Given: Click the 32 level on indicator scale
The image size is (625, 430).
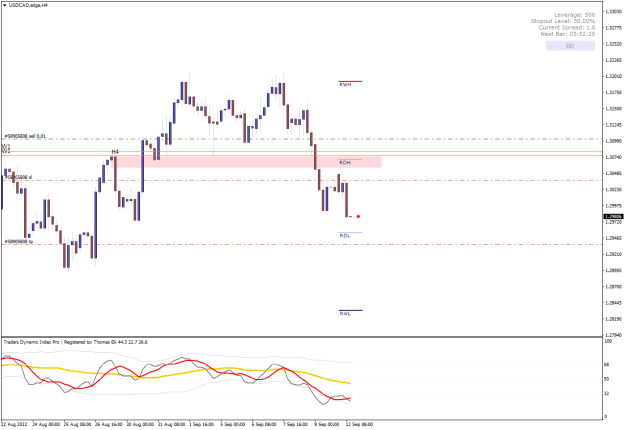Looking at the screenshot, I should [x=607, y=394].
